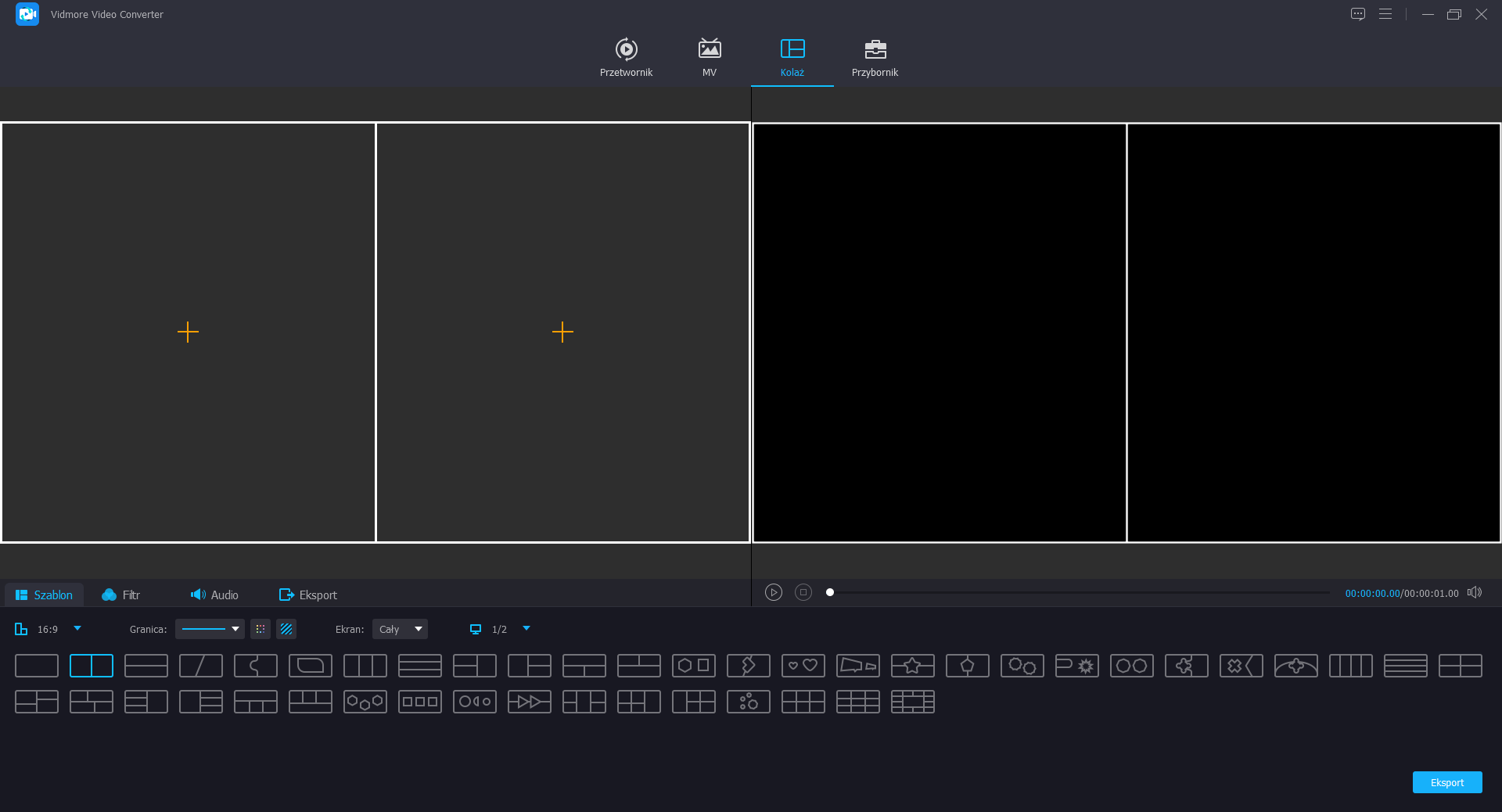Image resolution: width=1502 pixels, height=812 pixels.
Task: Select the two hearts template
Action: [x=803, y=666]
